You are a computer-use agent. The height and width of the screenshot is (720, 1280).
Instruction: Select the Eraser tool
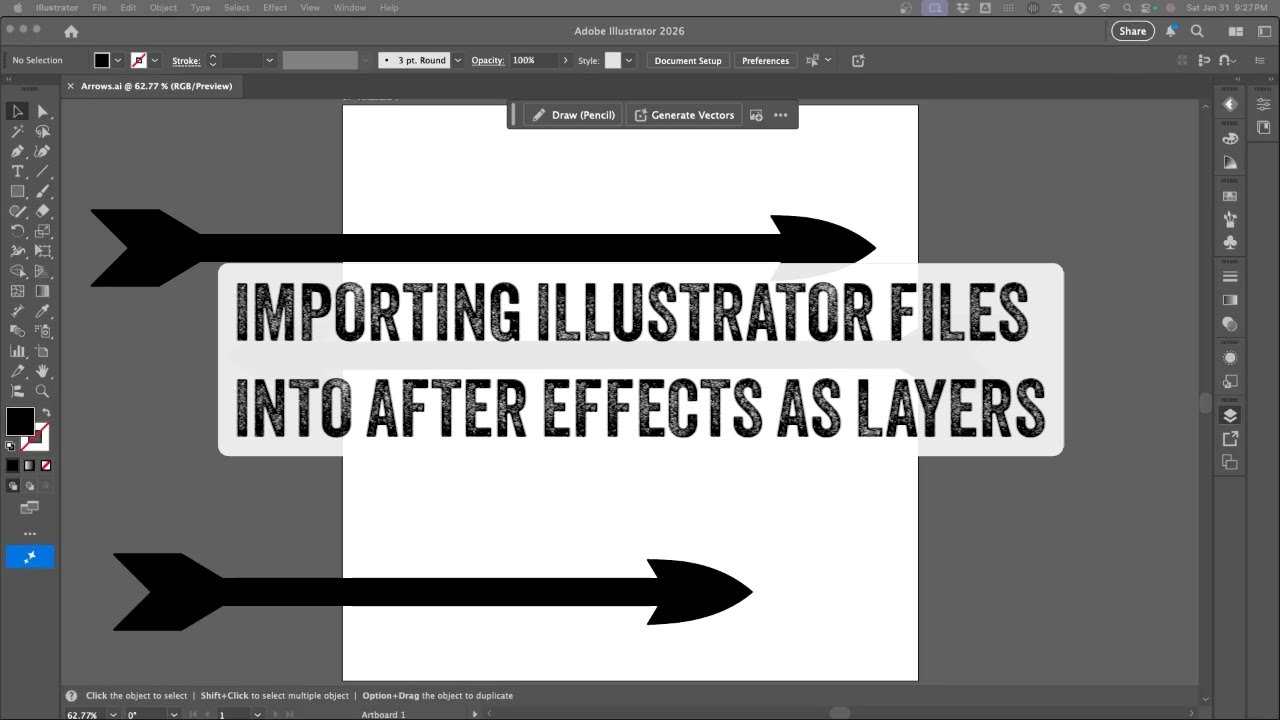coord(43,211)
